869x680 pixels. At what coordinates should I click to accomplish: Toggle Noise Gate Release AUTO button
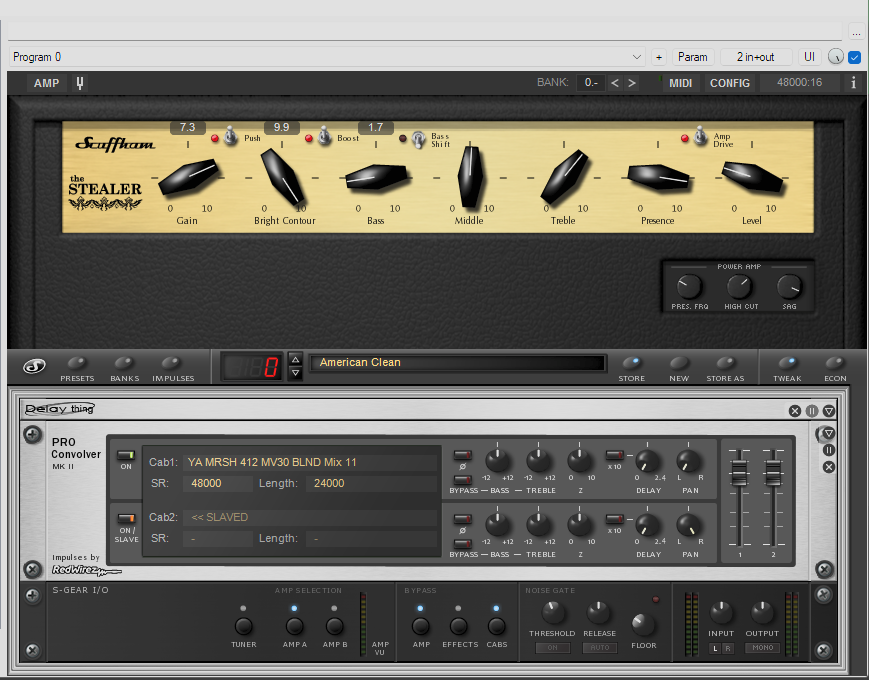click(600, 647)
